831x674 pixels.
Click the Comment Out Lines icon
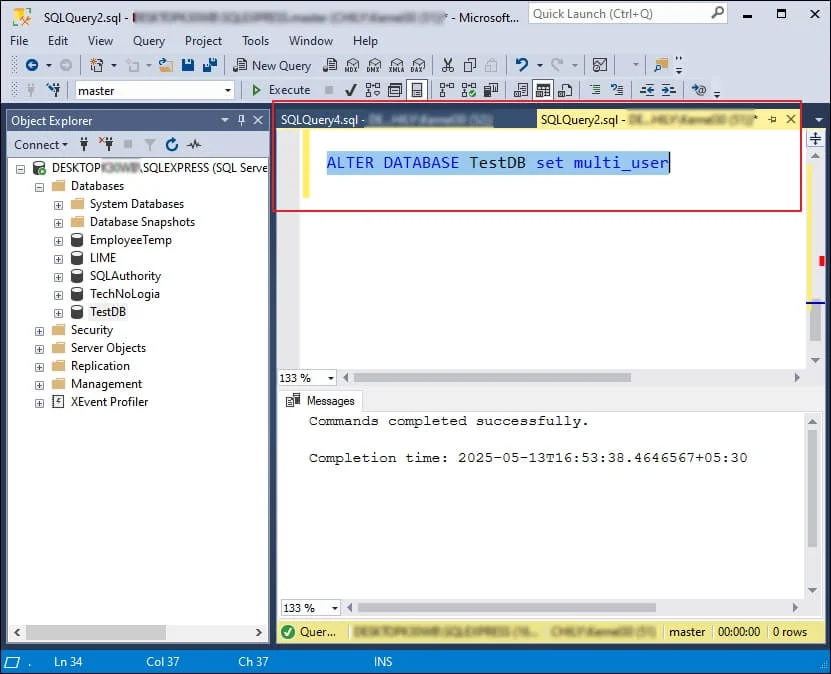click(x=595, y=90)
